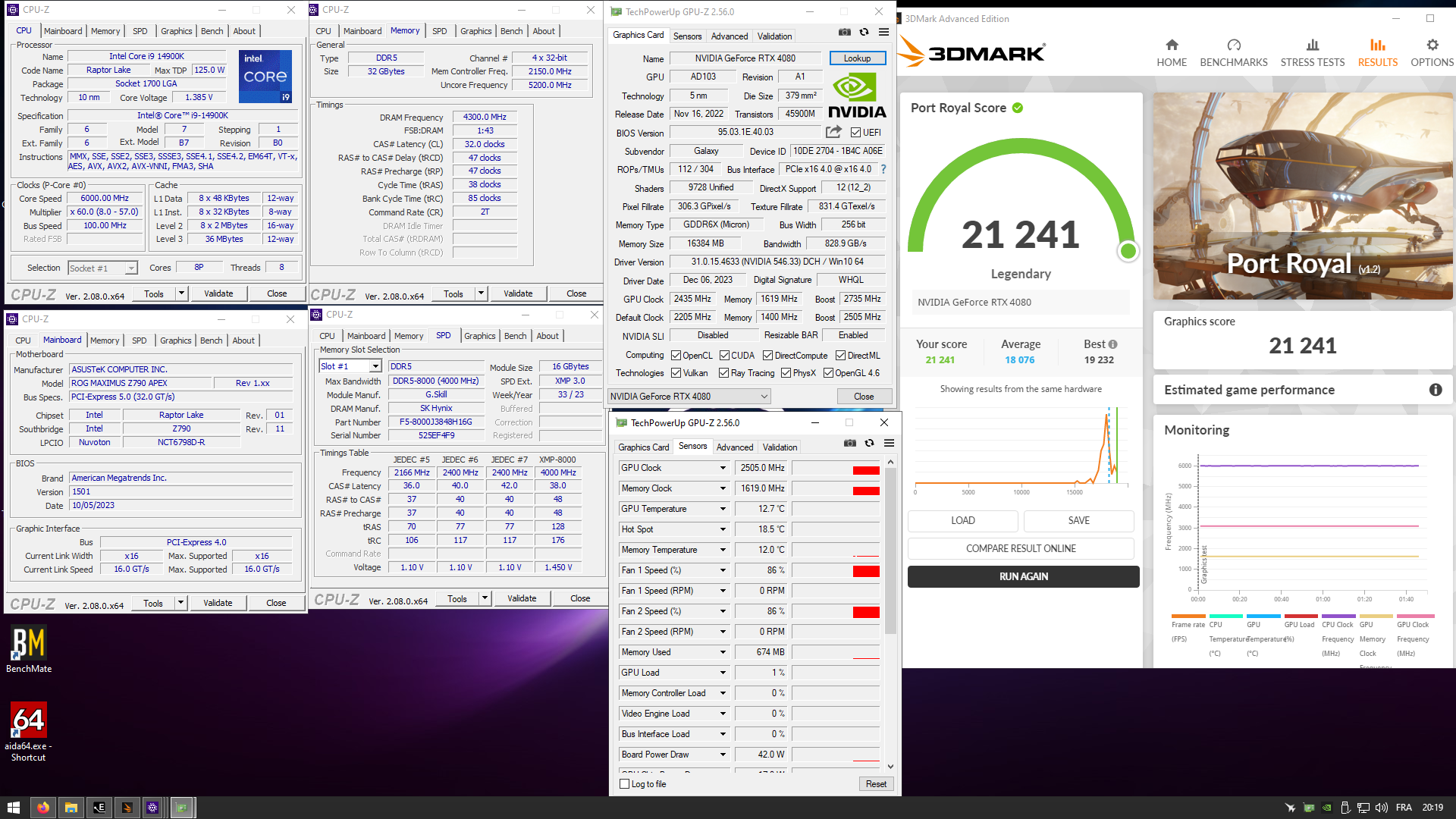Click the refresh icon in GPU-Z Sensors window
The image size is (1456, 819).
pos(869,444)
